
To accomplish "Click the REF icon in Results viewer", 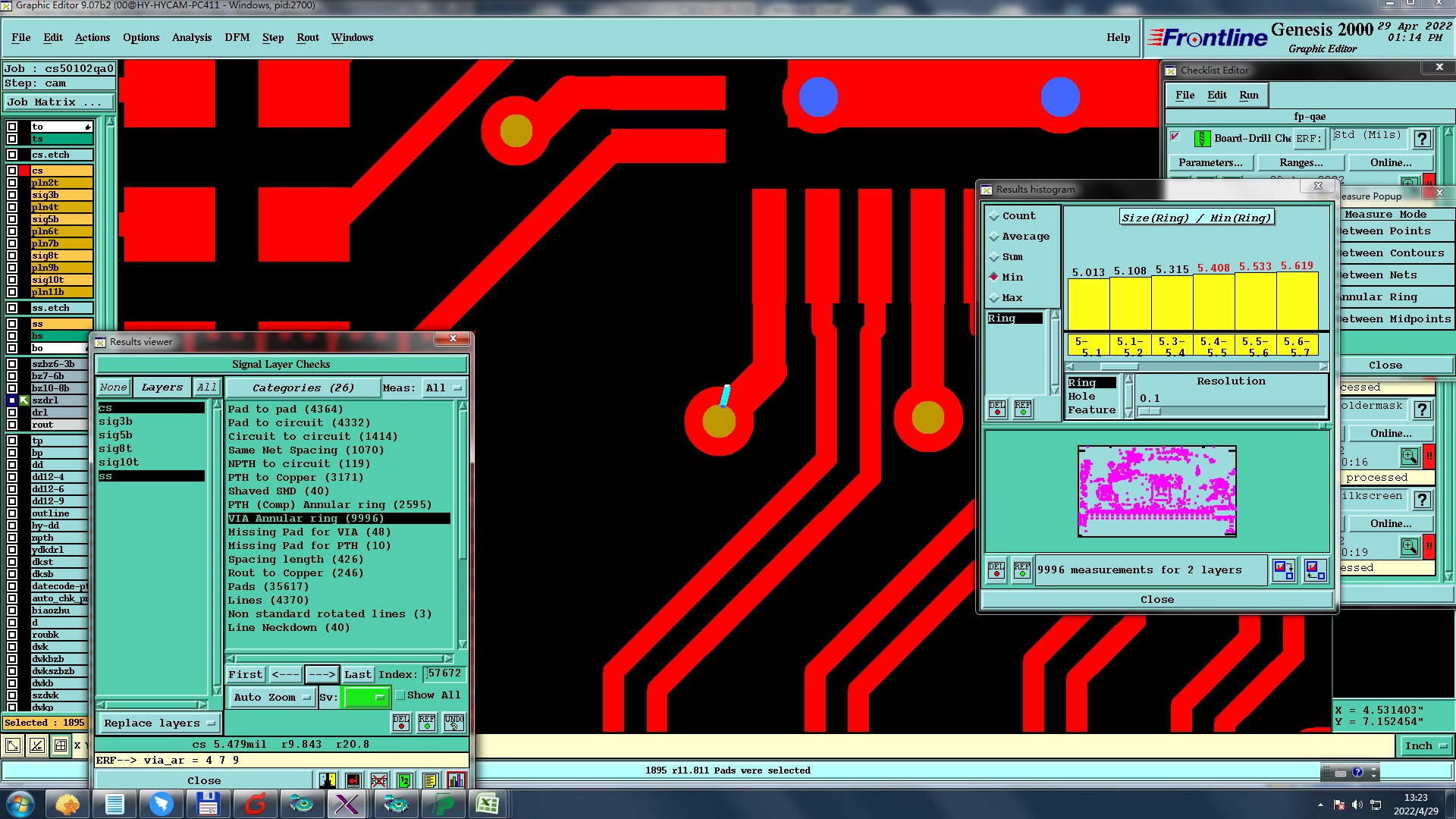I will [427, 722].
